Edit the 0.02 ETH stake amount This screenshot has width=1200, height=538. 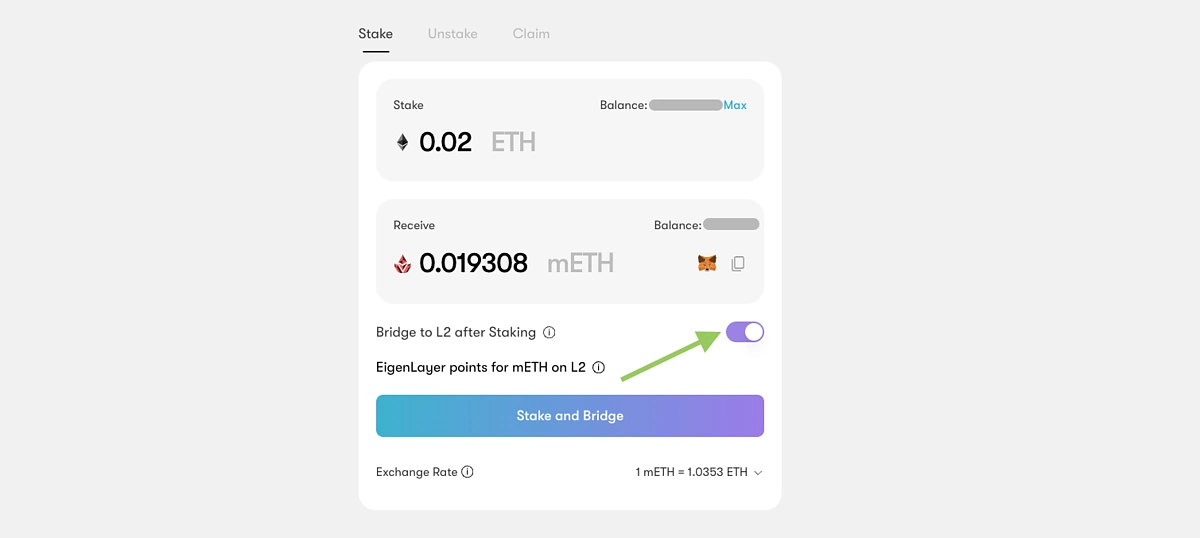tap(445, 142)
